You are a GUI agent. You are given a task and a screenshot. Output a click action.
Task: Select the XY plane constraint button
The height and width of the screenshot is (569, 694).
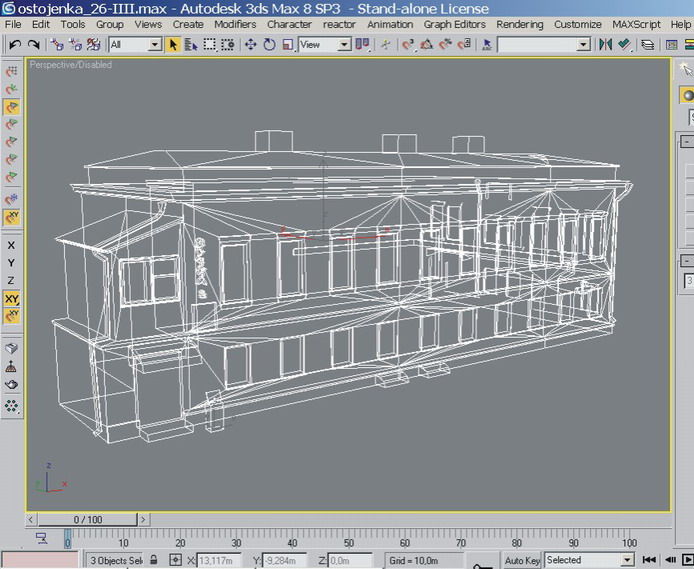[12, 299]
